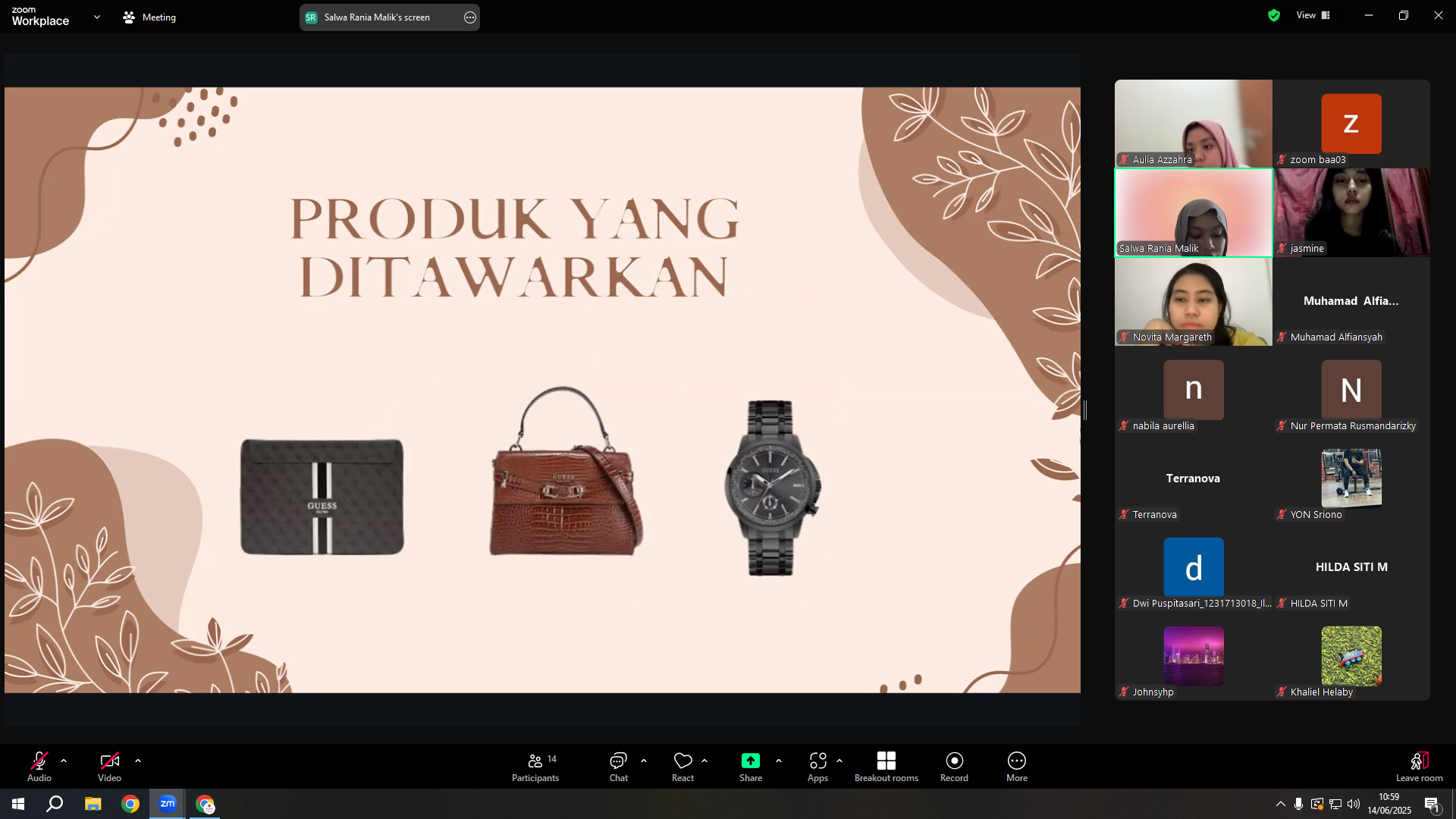Open the notification center icon
Image resolution: width=1456 pixels, height=819 pixels.
(1432, 805)
